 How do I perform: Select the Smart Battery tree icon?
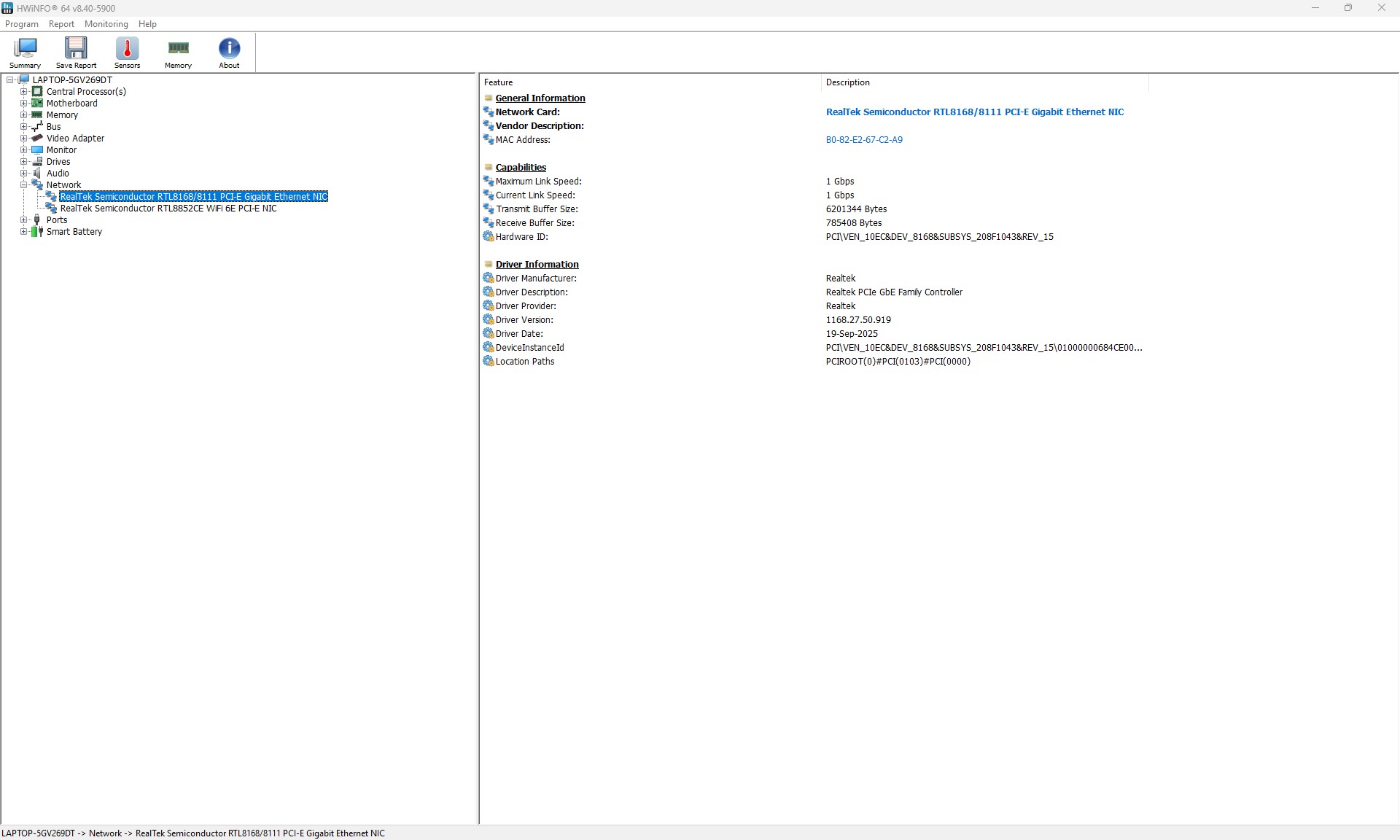(37, 232)
